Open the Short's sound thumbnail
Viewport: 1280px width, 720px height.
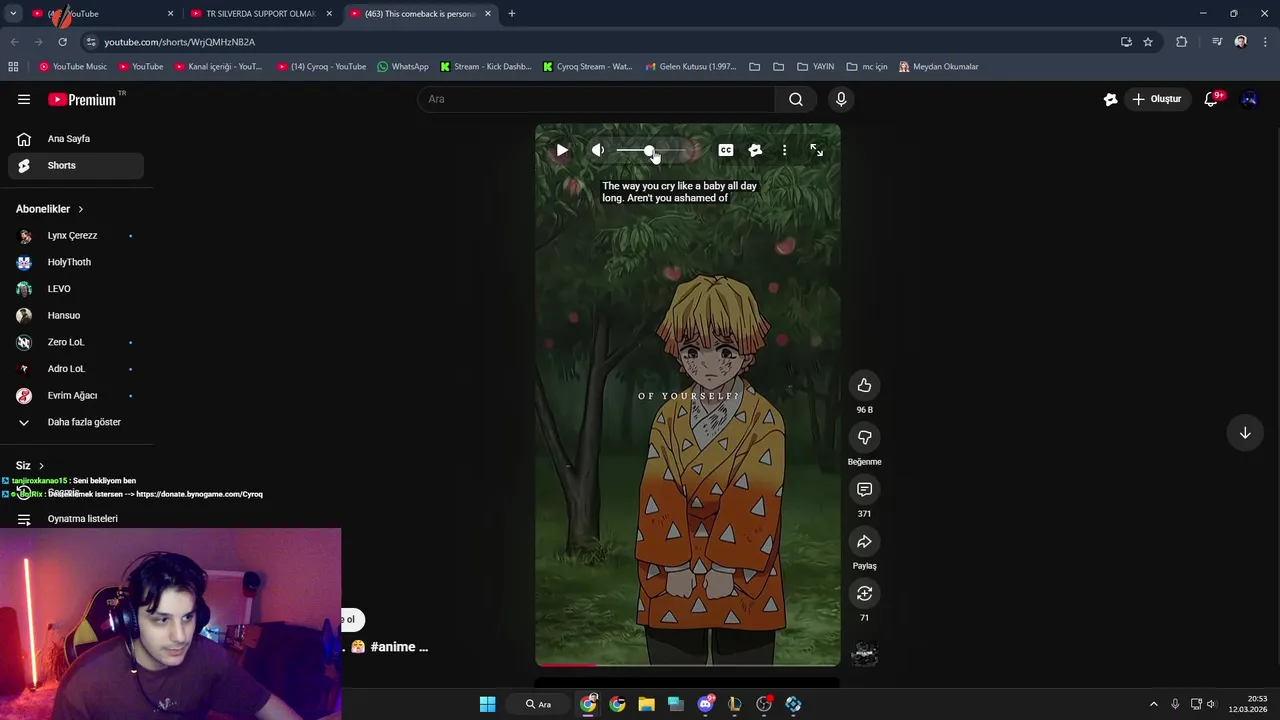point(864,654)
